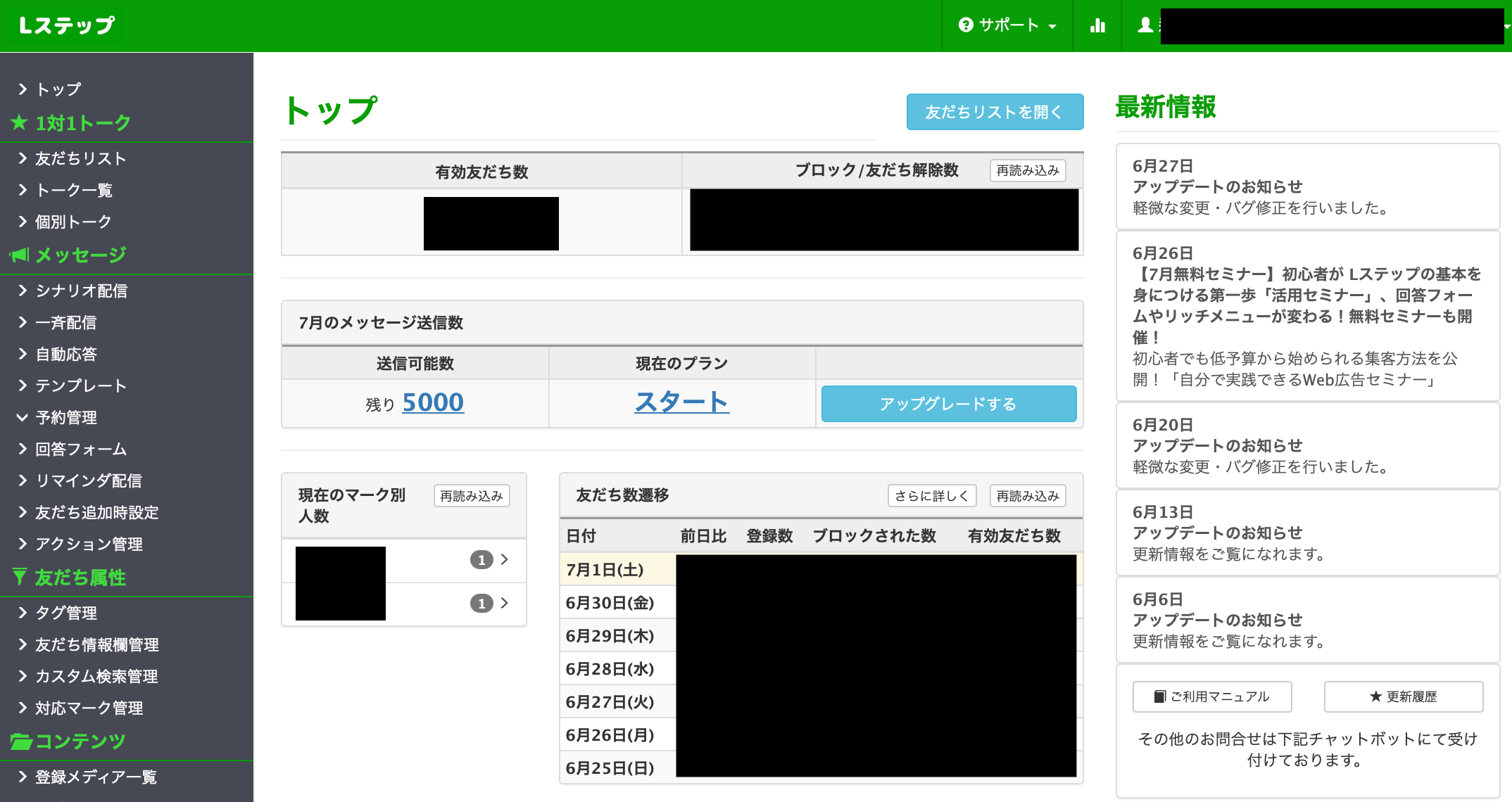Click the chevron next to シナリオ配信
1512x802 pixels.
23,291
